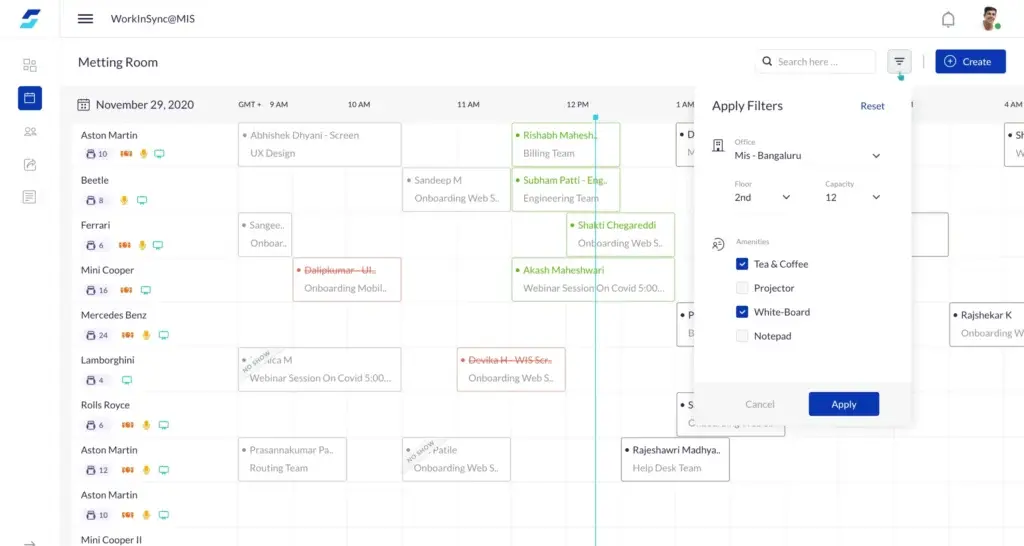Open cancelled Dalipkumar booking
The width and height of the screenshot is (1024, 546).
(x=347, y=280)
